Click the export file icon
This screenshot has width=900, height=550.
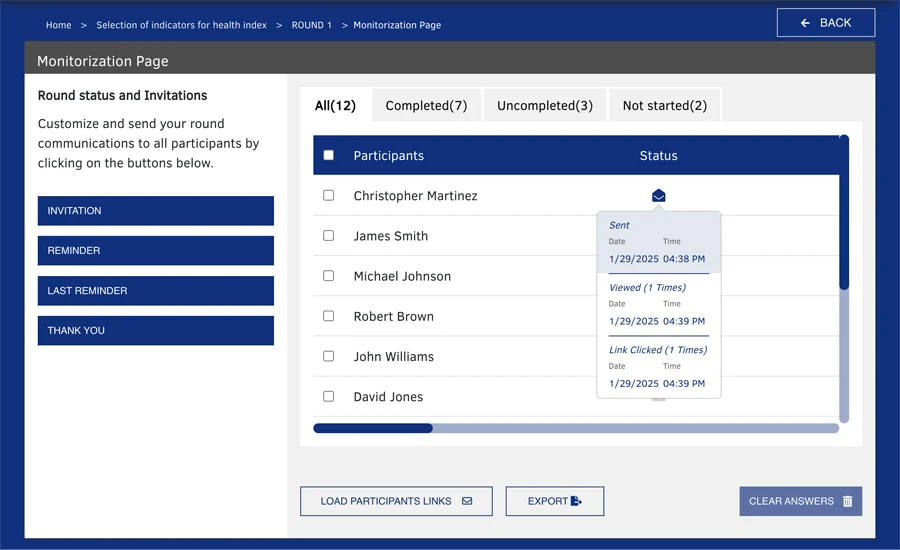coord(576,501)
